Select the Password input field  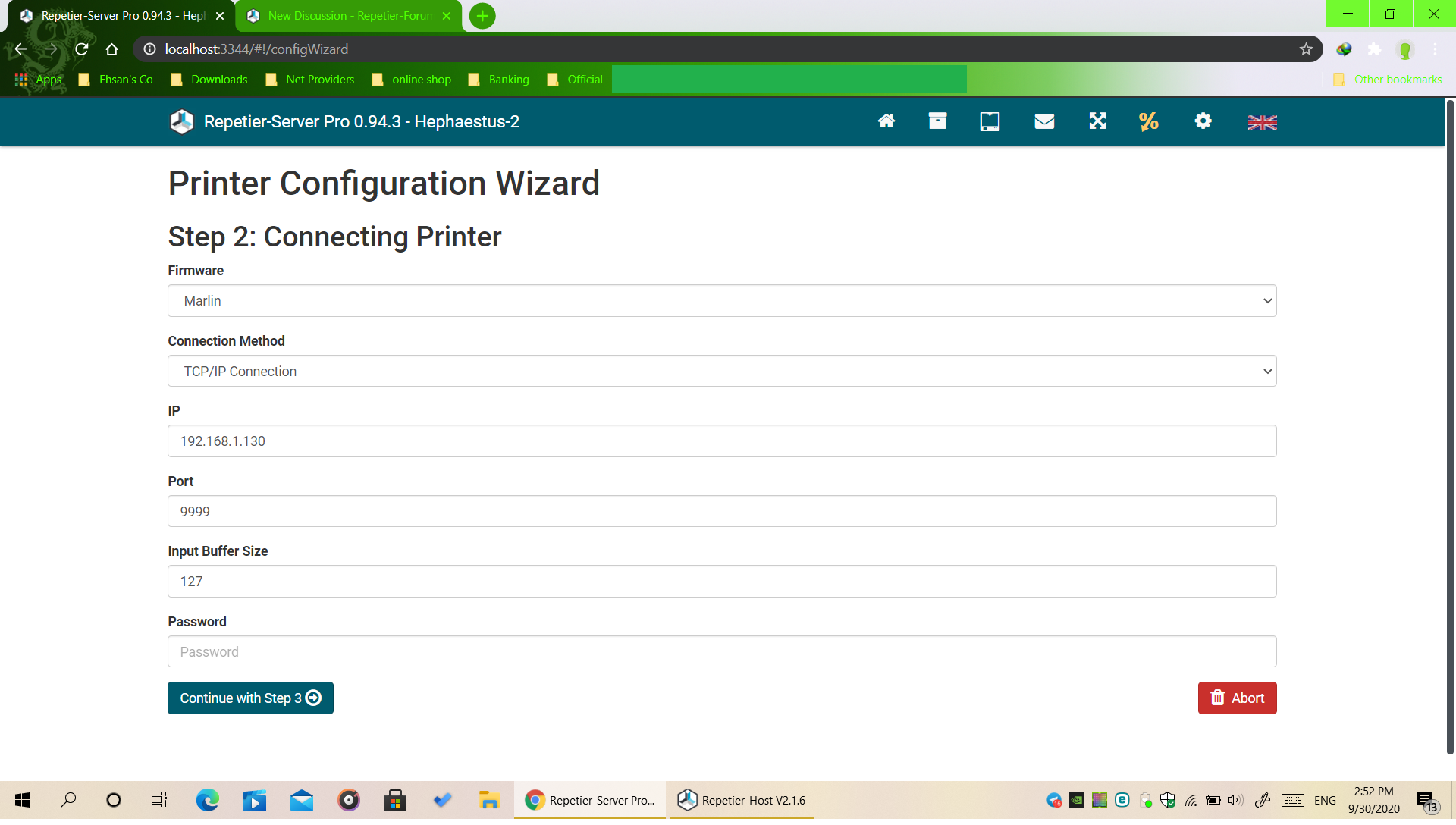[722, 651]
